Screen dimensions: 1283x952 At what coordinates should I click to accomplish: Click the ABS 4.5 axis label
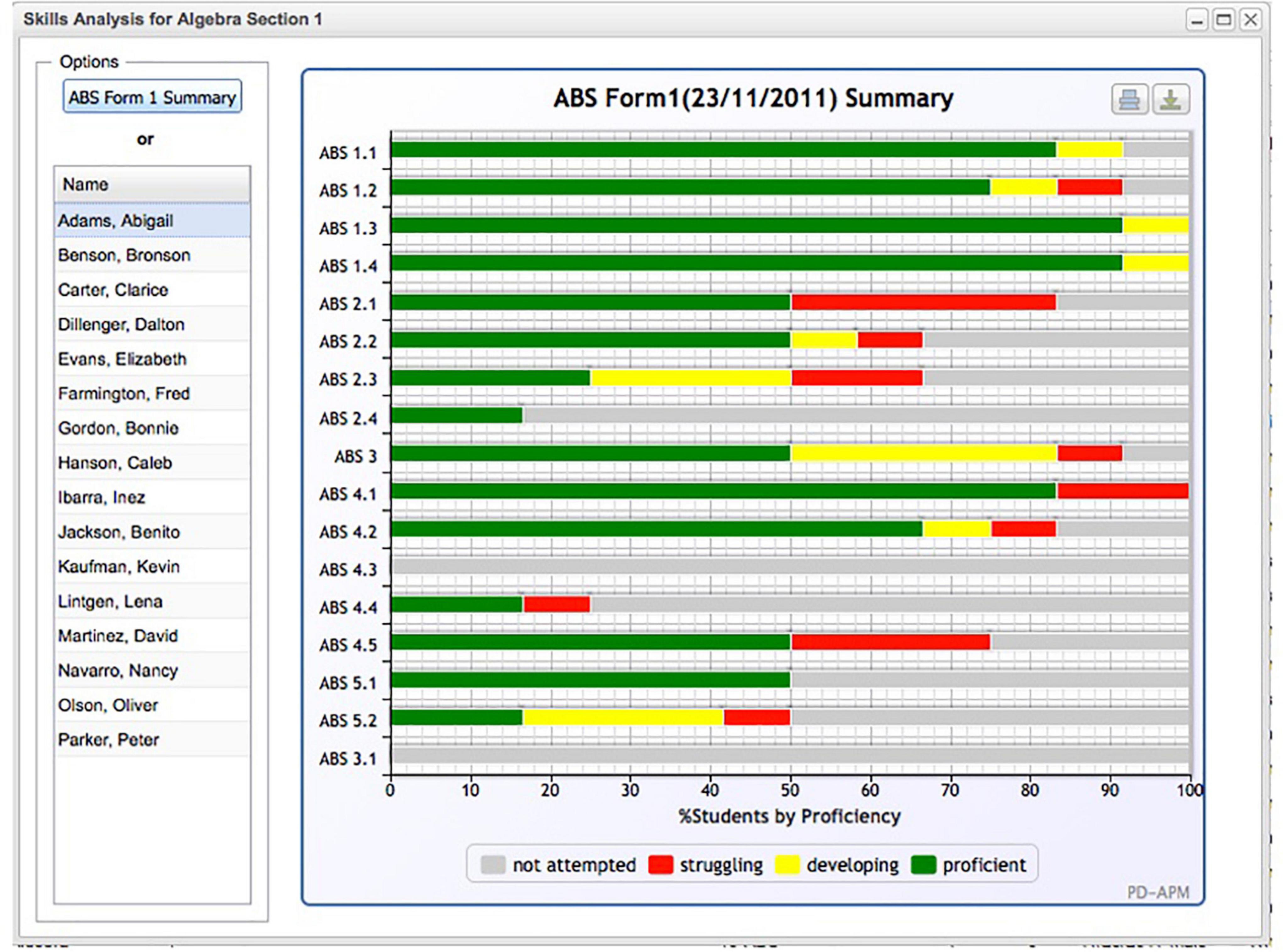click(x=348, y=645)
